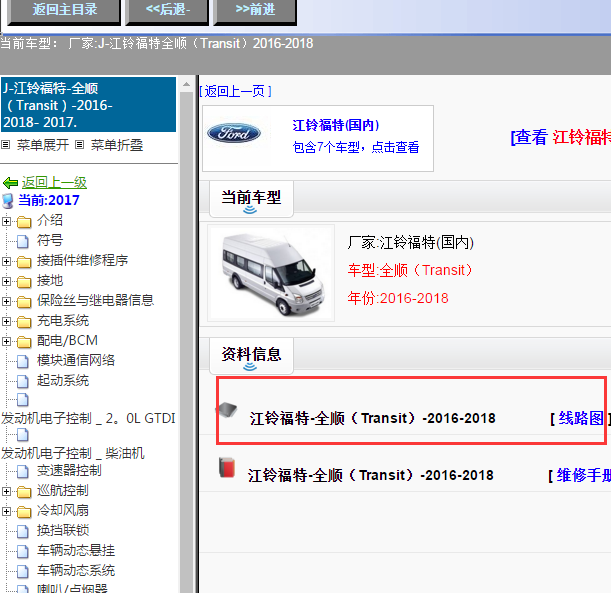611x593 pixels.
Task: Open 变速器控制 tree item
Action: (x=69, y=470)
